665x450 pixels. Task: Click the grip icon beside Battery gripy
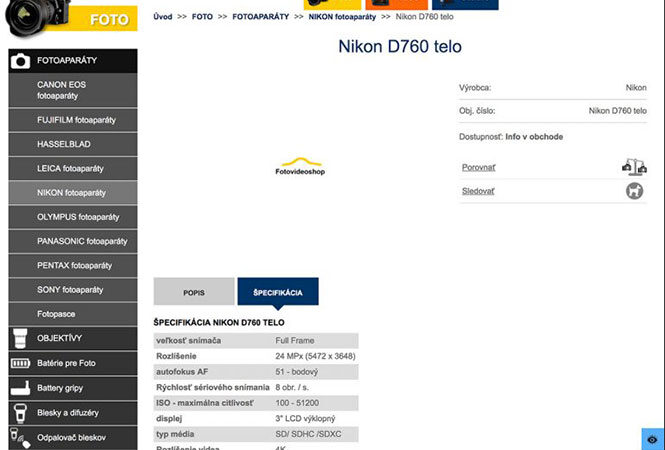point(20,388)
